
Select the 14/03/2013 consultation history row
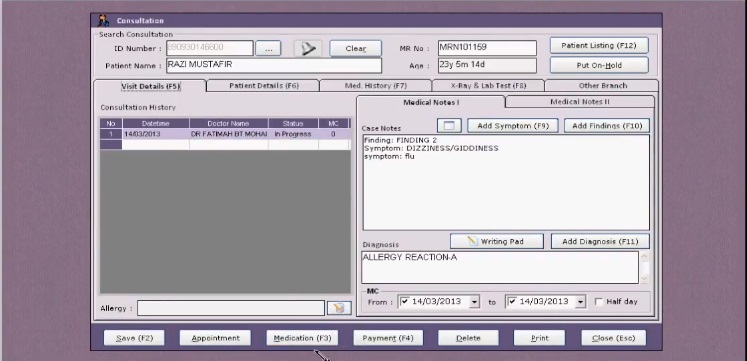(x=225, y=134)
